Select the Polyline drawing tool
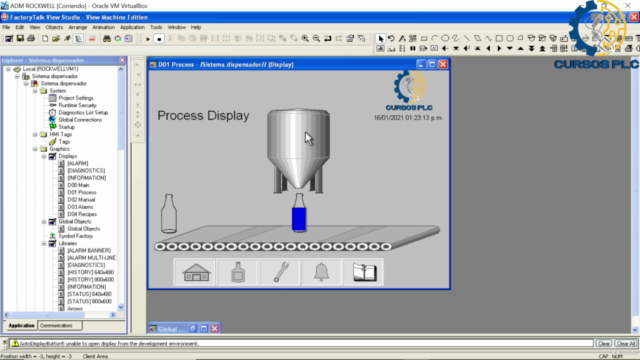640x360 pixels. tap(488, 38)
